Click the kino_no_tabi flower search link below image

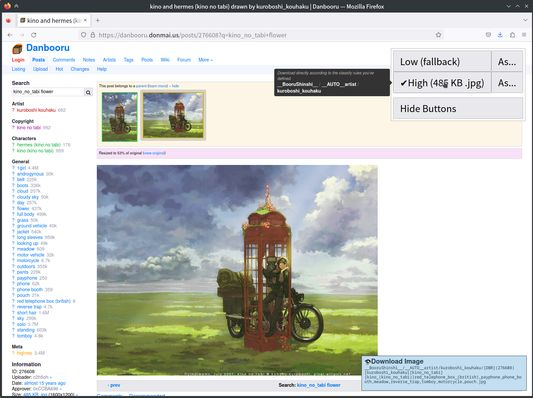(x=319, y=385)
